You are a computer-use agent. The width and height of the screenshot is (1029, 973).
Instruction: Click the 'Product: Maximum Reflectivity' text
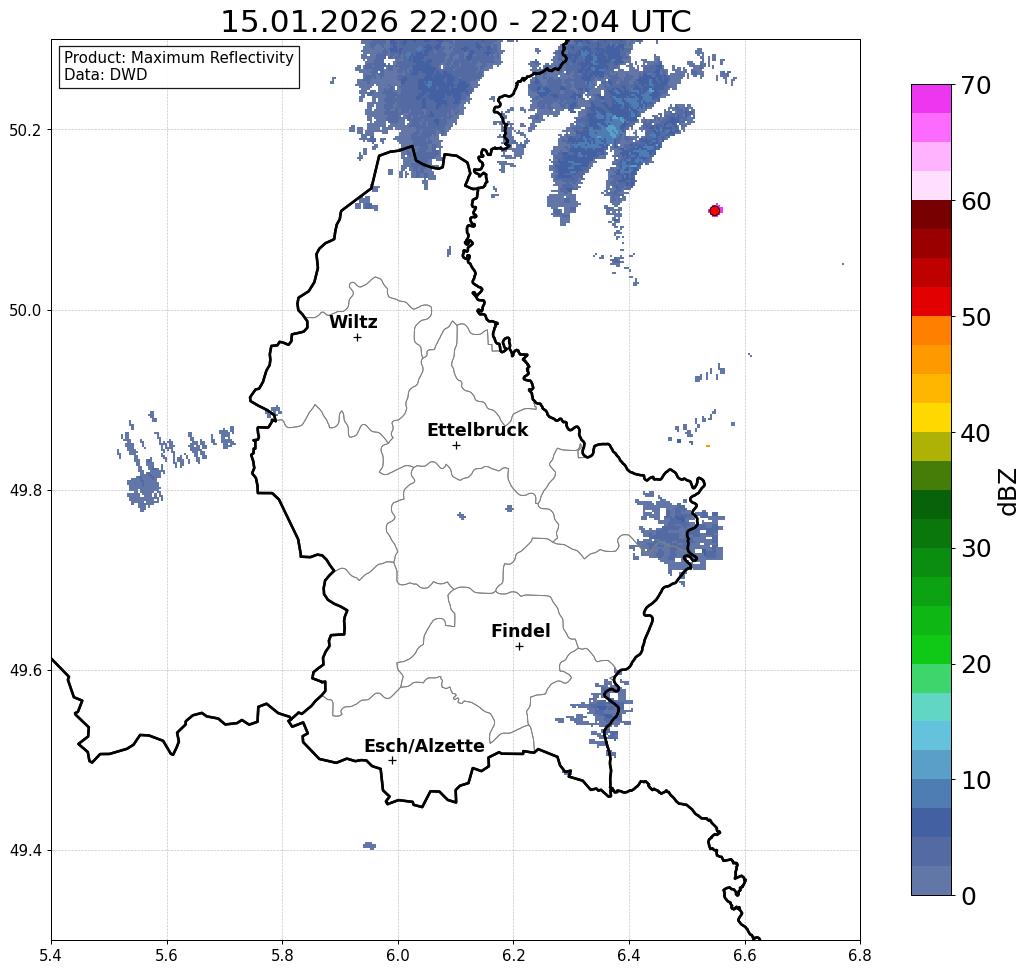(178, 58)
